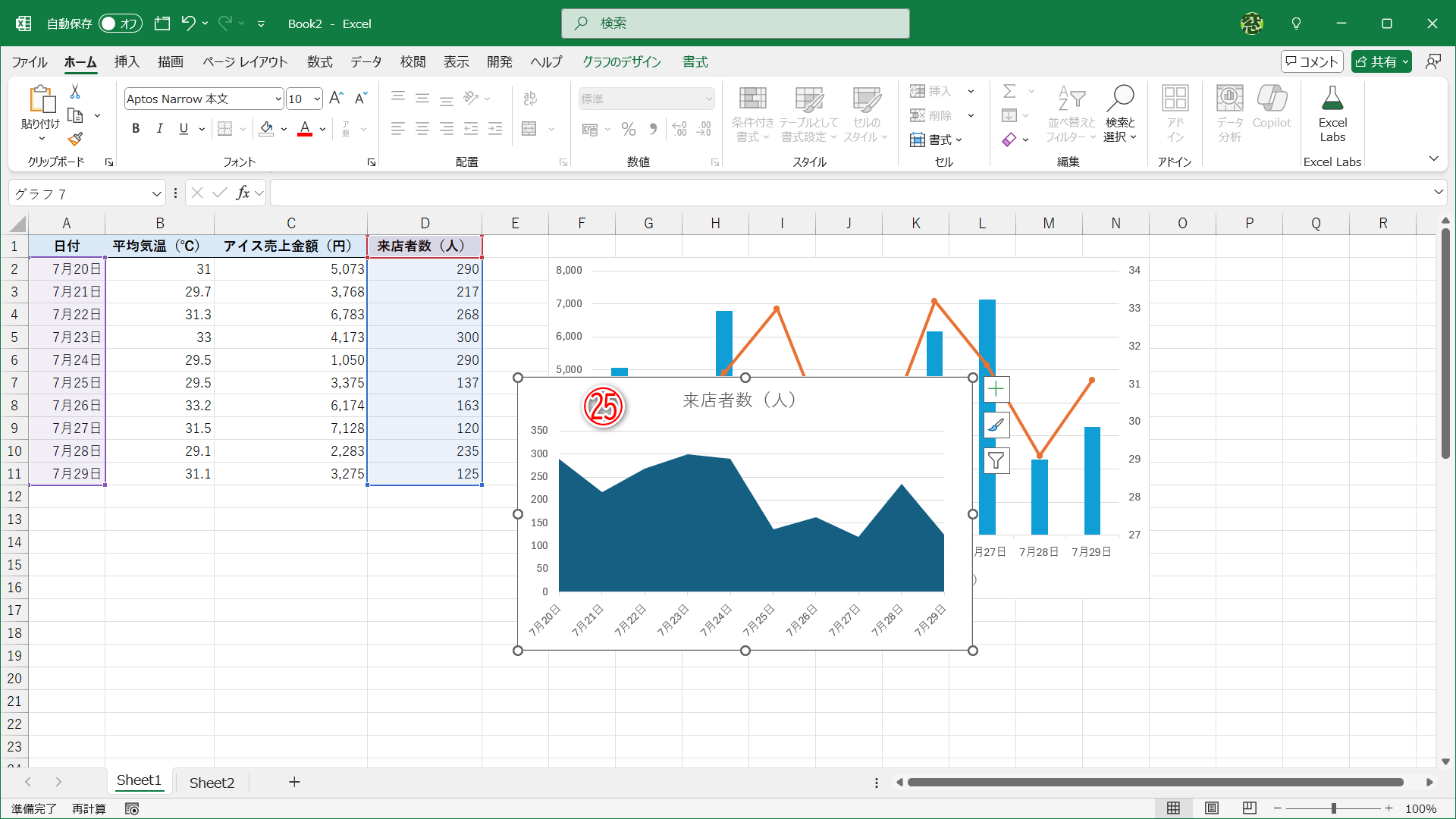Viewport: 1456px width, 819px height.
Task: Click the Chart Filters funnel button
Action: coord(996,460)
